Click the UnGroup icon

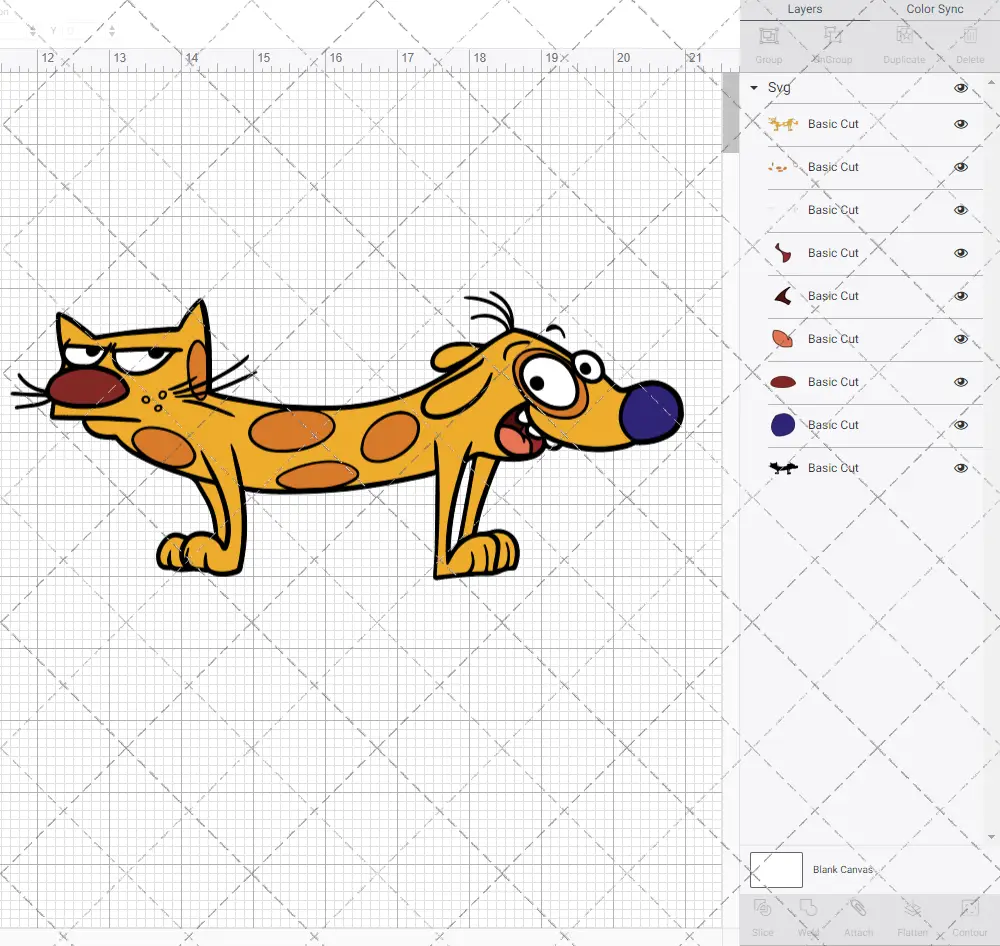click(x=832, y=36)
